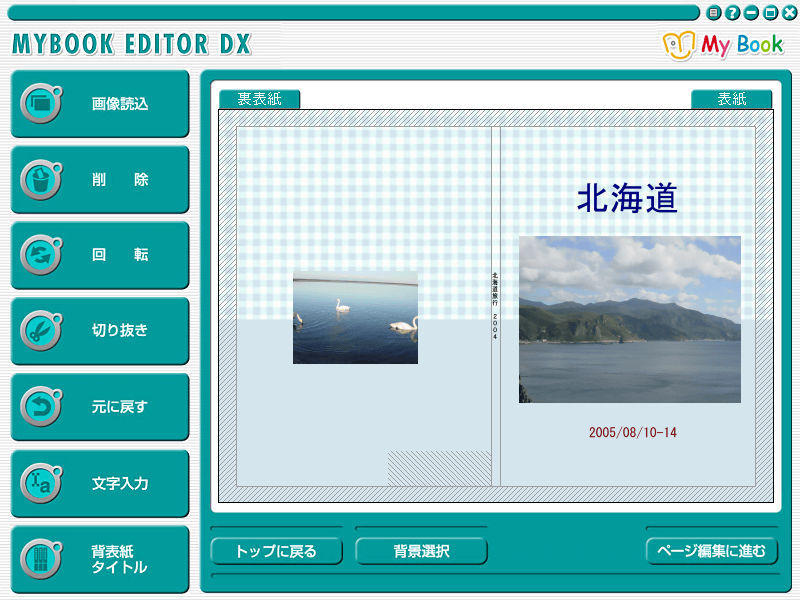800x600 pixels.
Task: Proceed with ページ編集に進む button
Action: point(712,551)
